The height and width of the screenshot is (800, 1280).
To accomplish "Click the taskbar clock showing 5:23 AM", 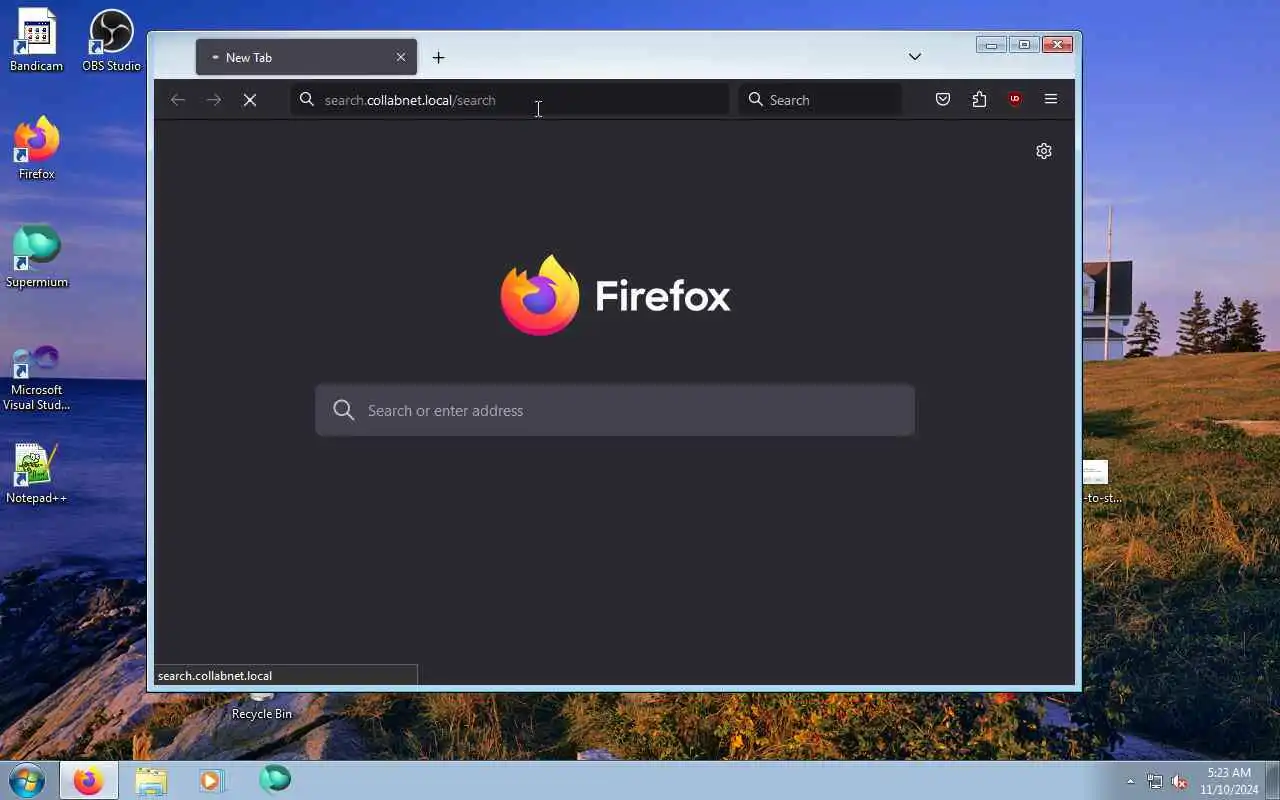I will [1229, 781].
